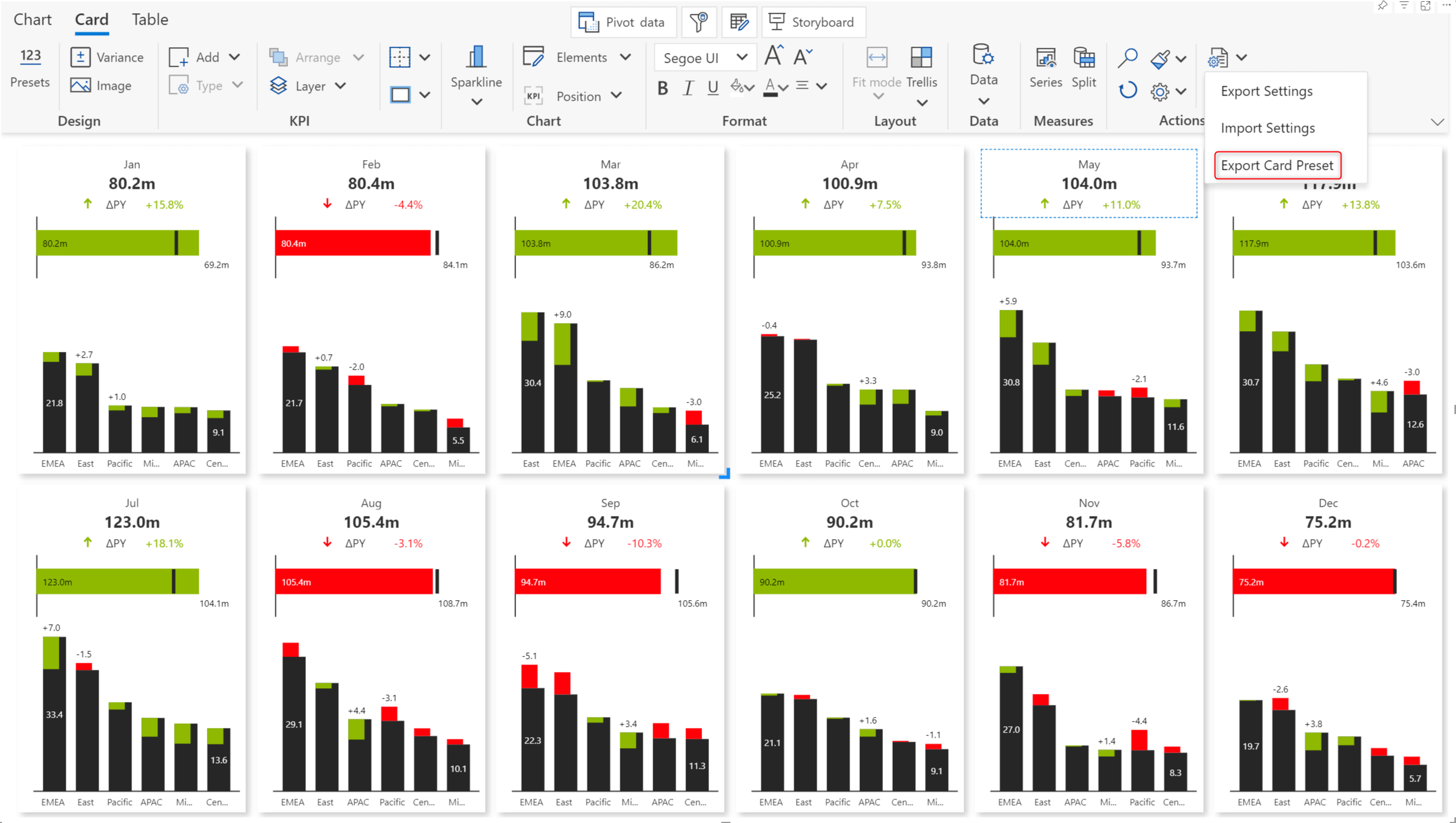The height and width of the screenshot is (823, 1456).
Task: Click the edit table grid icon
Action: (x=739, y=22)
